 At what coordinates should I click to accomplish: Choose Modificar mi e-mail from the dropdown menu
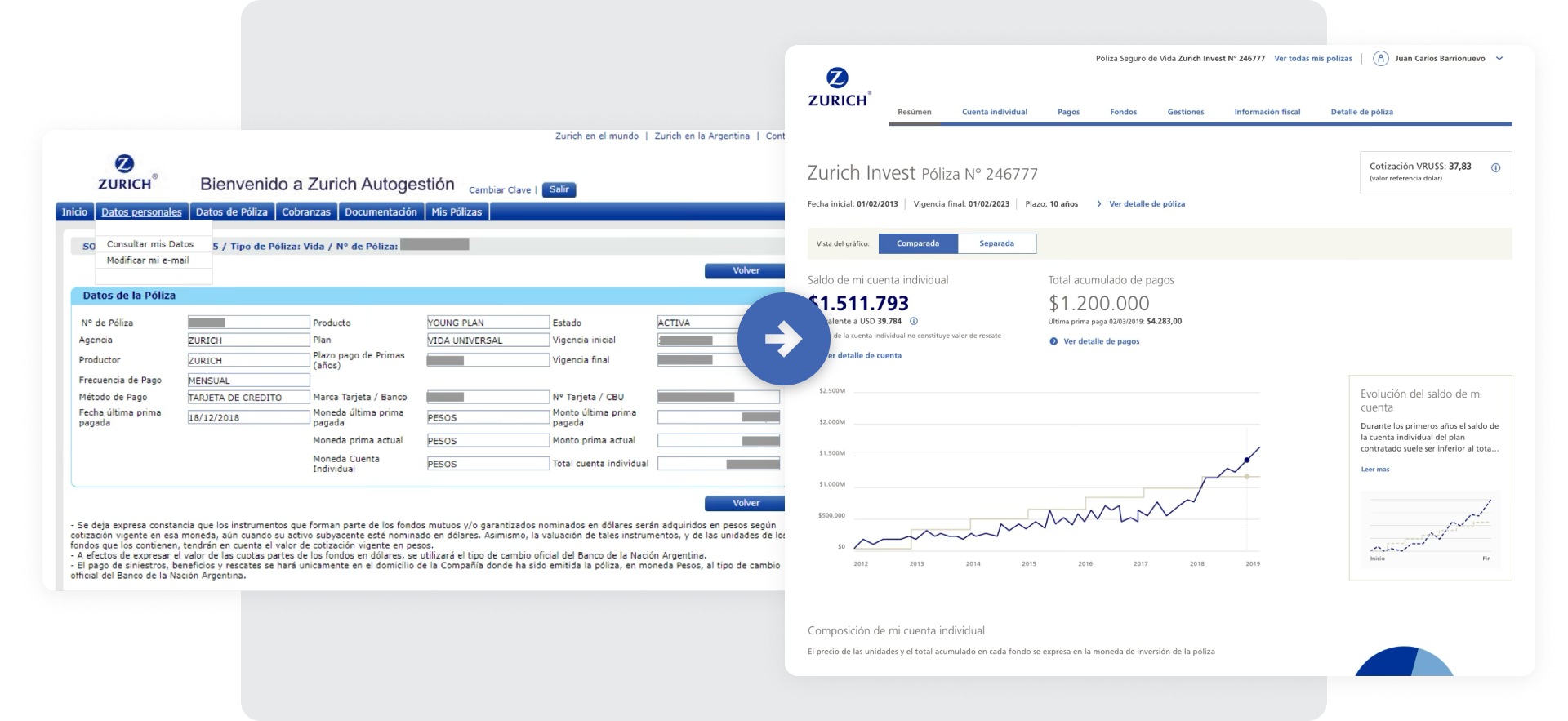[x=148, y=260]
